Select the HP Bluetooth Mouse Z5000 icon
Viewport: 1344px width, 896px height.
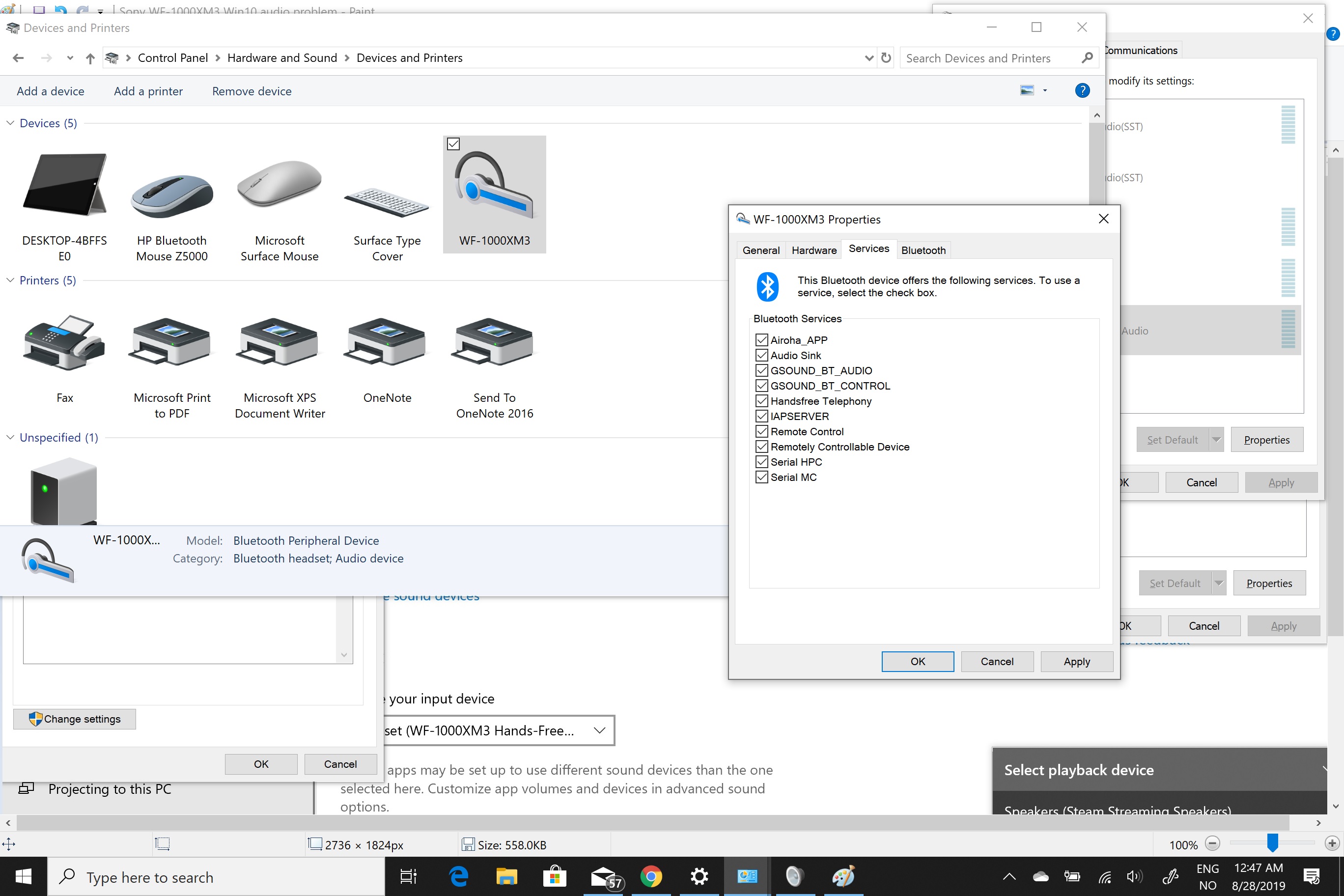point(172,196)
